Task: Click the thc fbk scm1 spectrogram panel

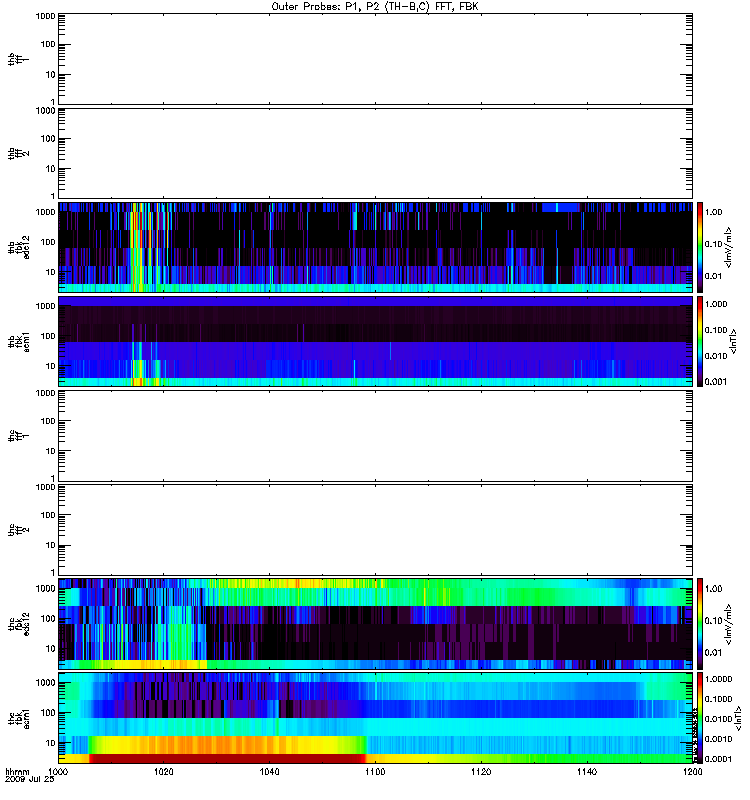Action: [376, 718]
